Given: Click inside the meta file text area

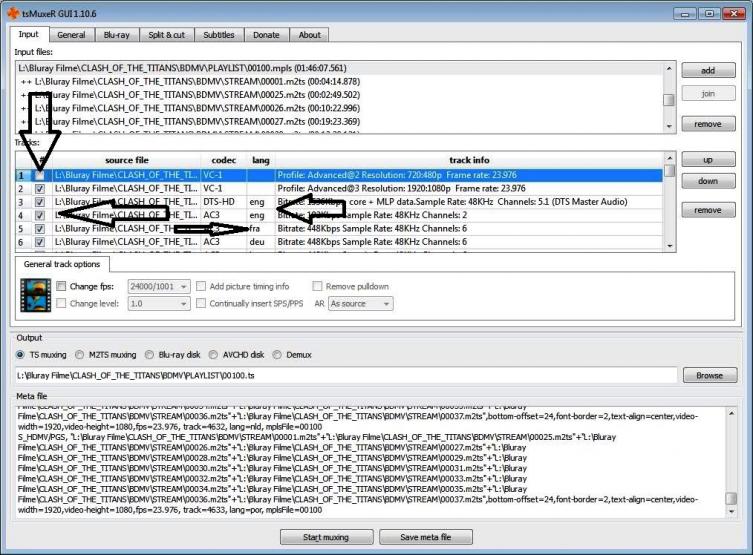Looking at the screenshot, I should pos(370,463).
